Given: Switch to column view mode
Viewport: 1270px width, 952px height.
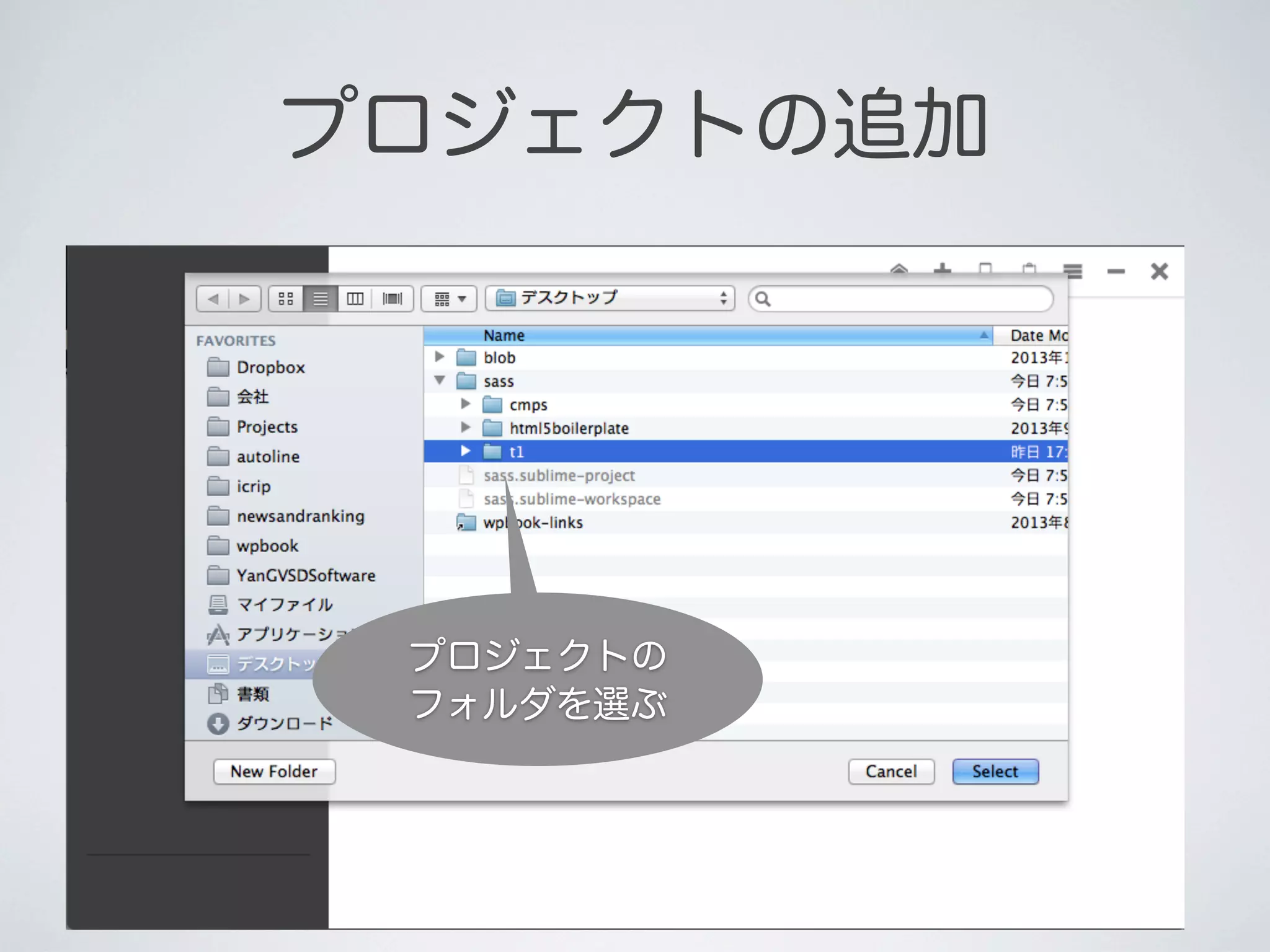Looking at the screenshot, I should pyautogui.click(x=355, y=299).
